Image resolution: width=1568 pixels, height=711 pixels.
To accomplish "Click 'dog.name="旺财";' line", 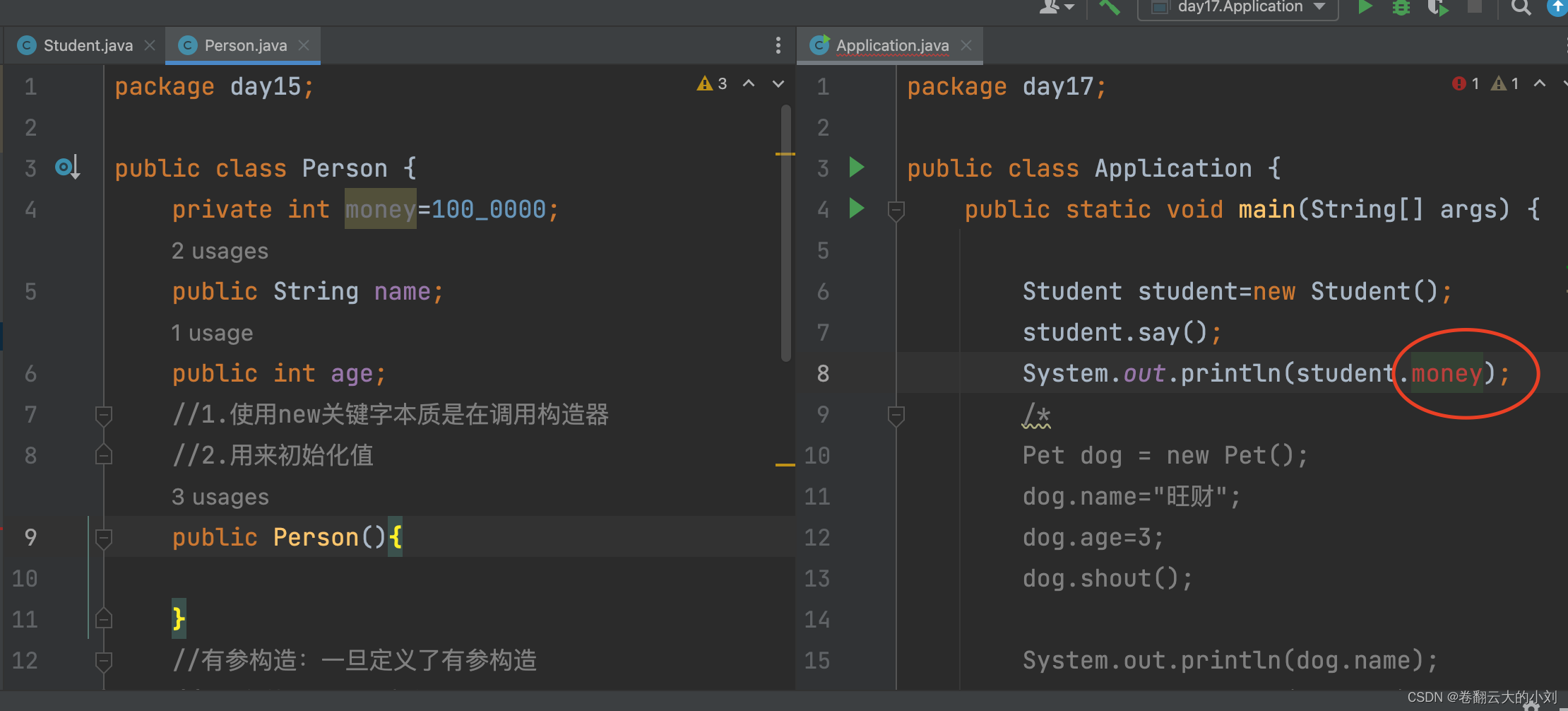I will click(x=1132, y=496).
